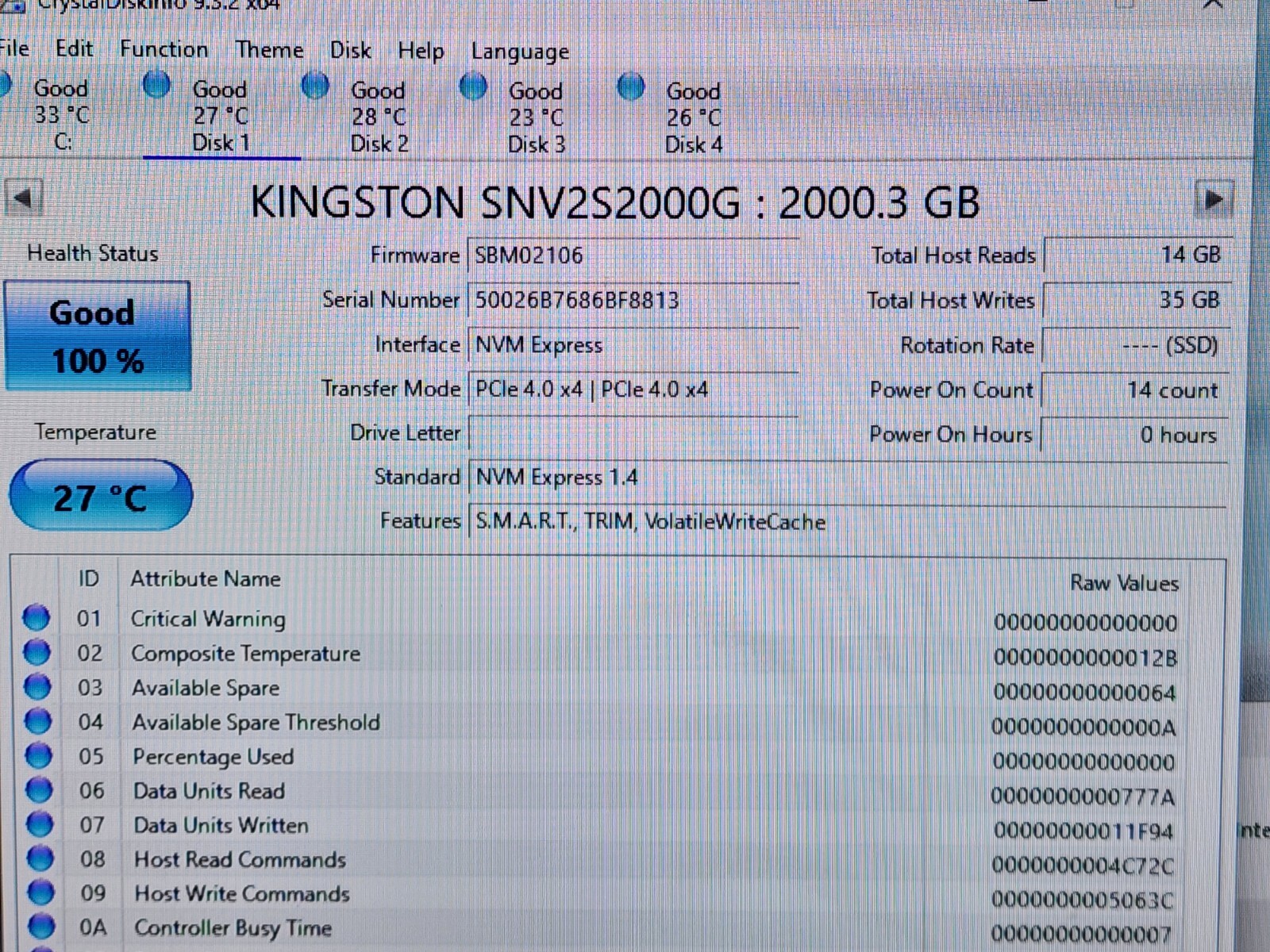Click Power On Count value 14 count
The image size is (1270, 952).
point(1135,390)
